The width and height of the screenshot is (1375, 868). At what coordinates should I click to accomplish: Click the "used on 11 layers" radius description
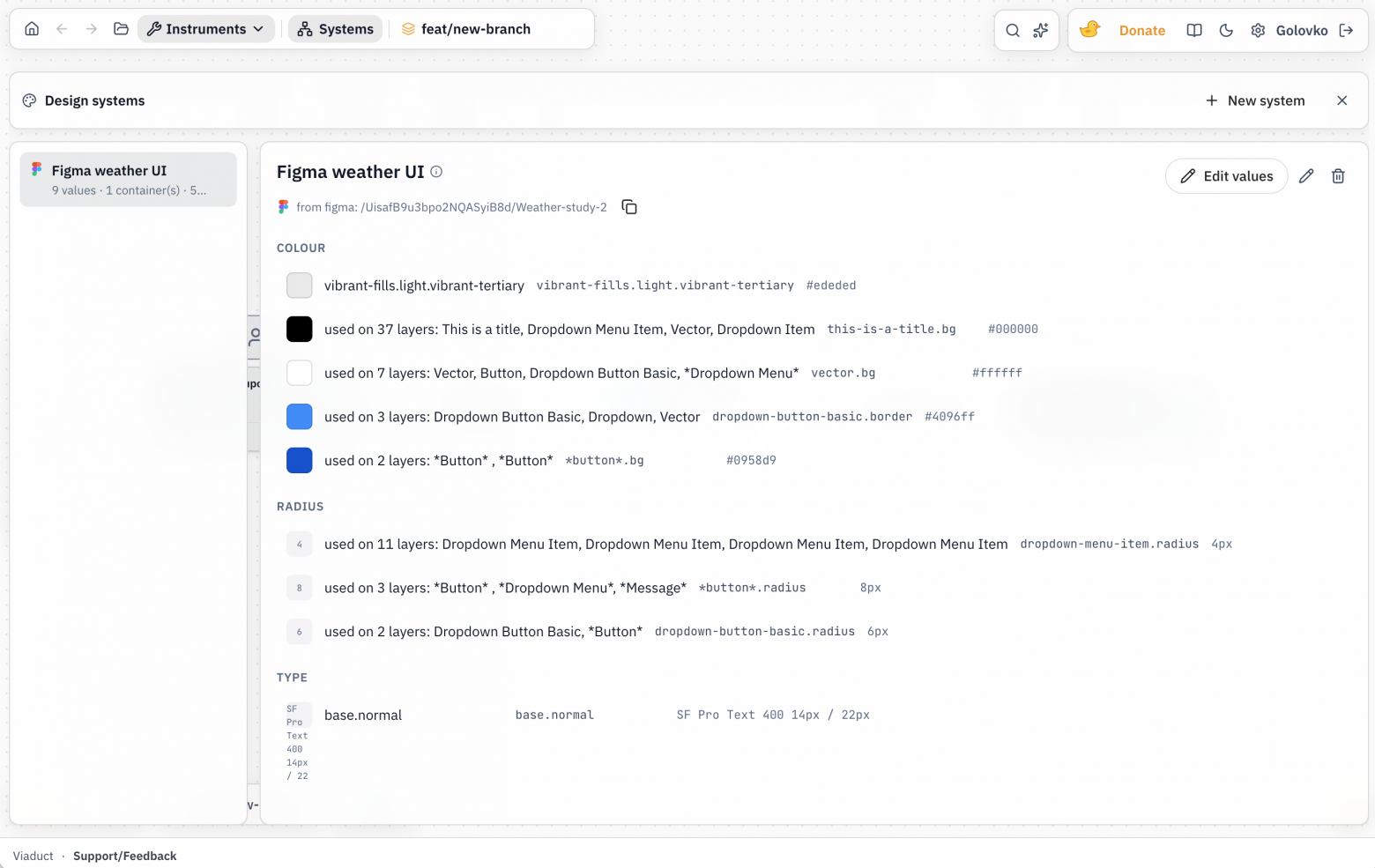coord(665,545)
